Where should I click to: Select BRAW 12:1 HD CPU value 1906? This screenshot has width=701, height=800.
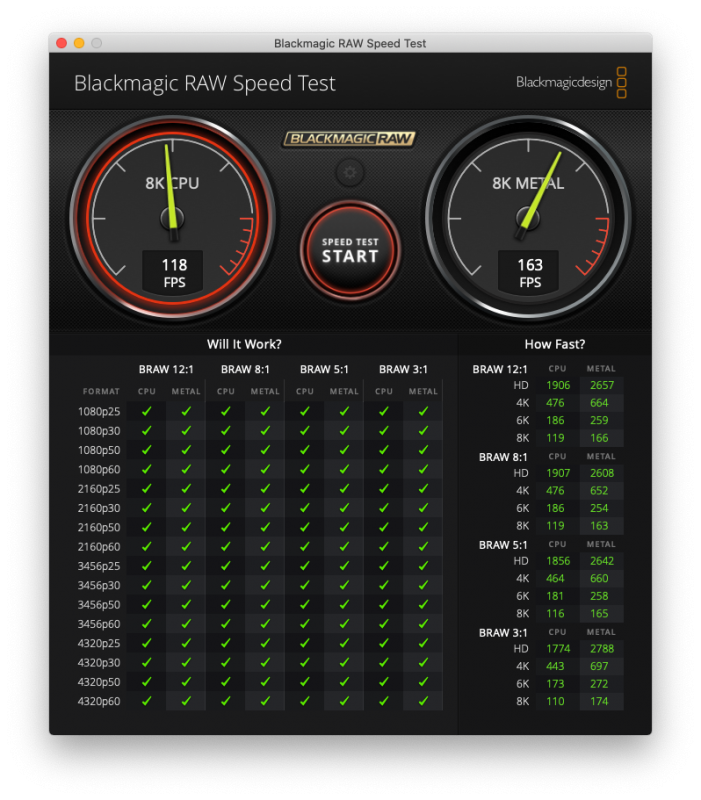558,385
